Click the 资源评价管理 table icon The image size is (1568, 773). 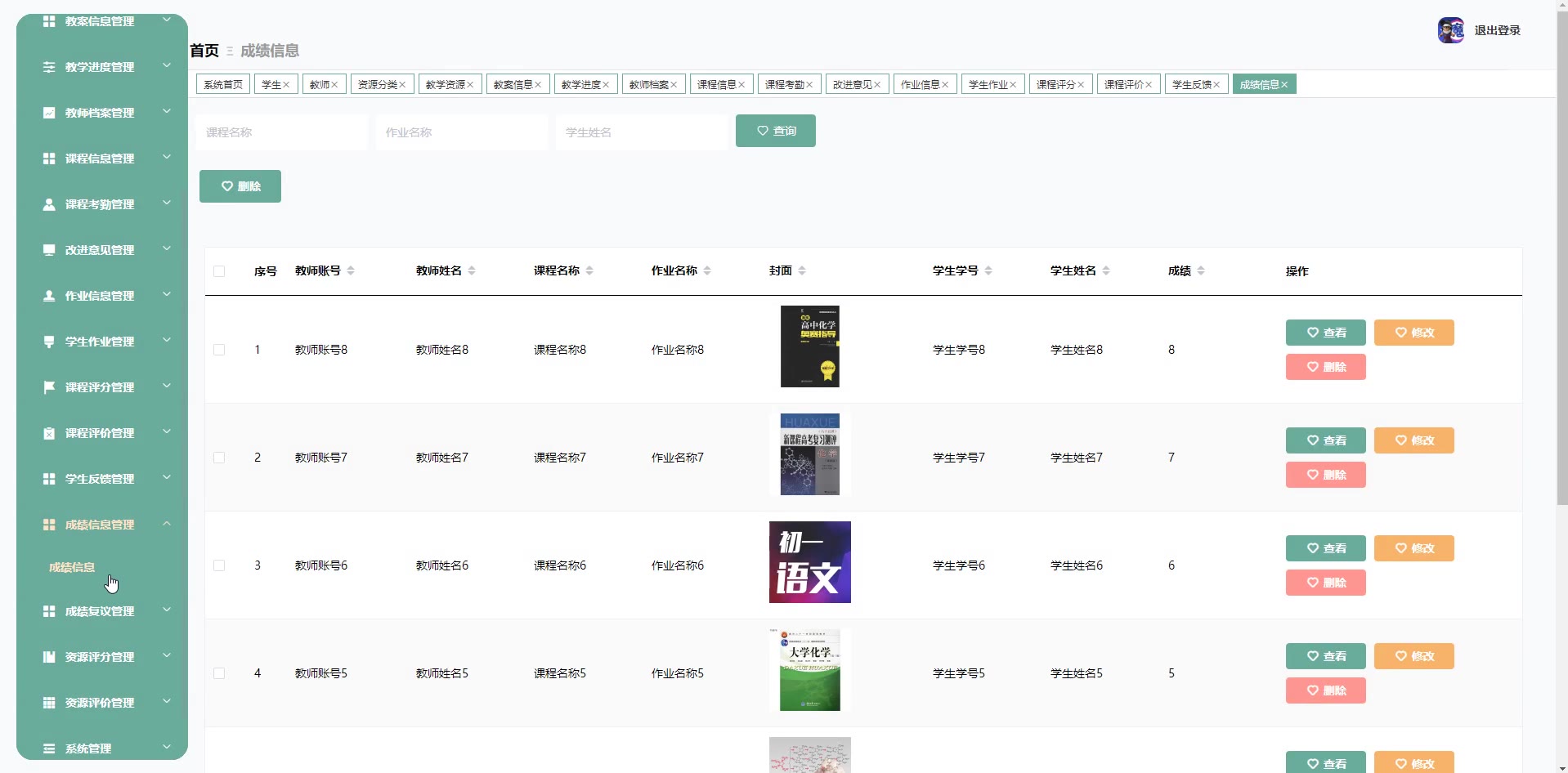point(49,703)
